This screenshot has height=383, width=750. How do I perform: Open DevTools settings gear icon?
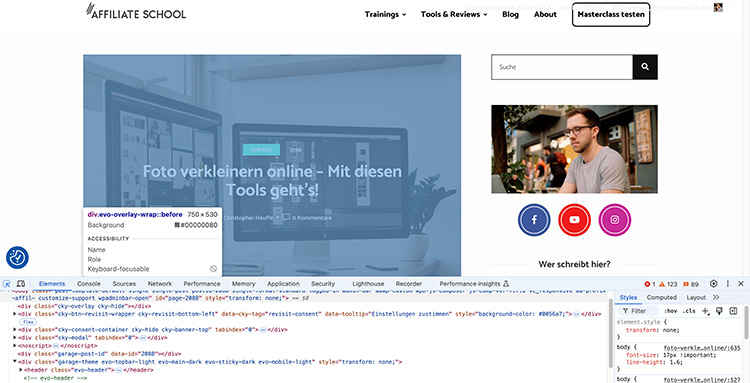(714, 284)
